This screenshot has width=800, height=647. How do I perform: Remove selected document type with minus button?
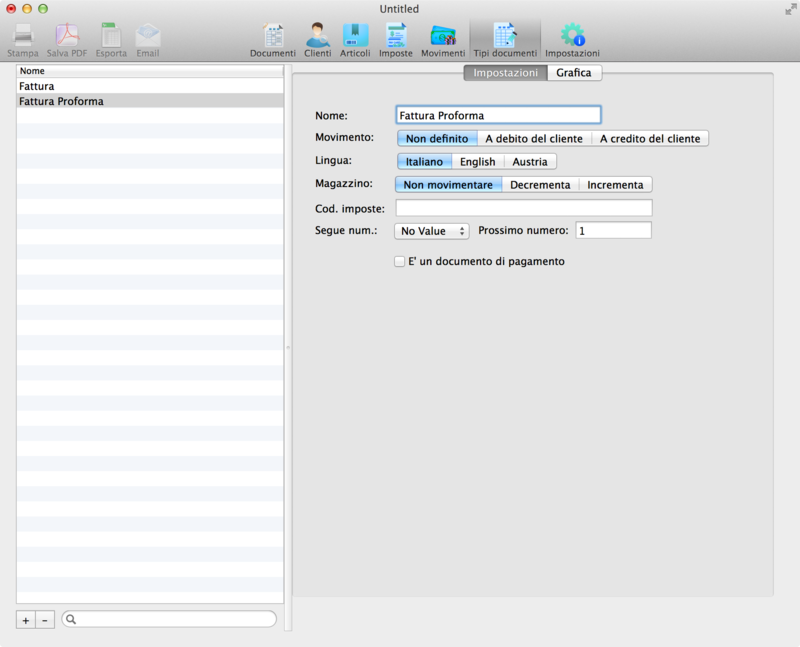pos(45,620)
